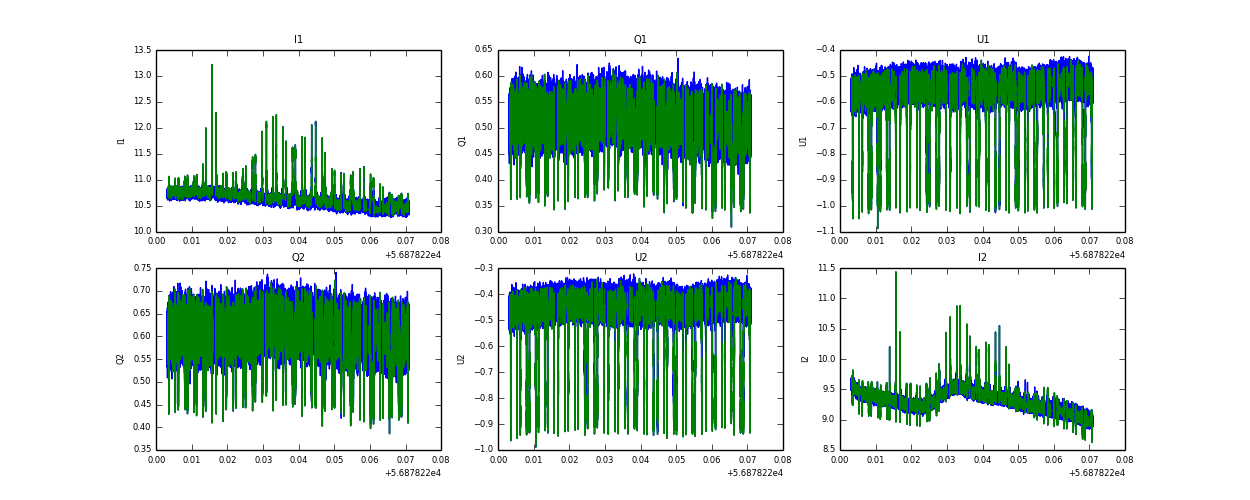
Task: Click the I2 subplot title
Action: coord(982,258)
